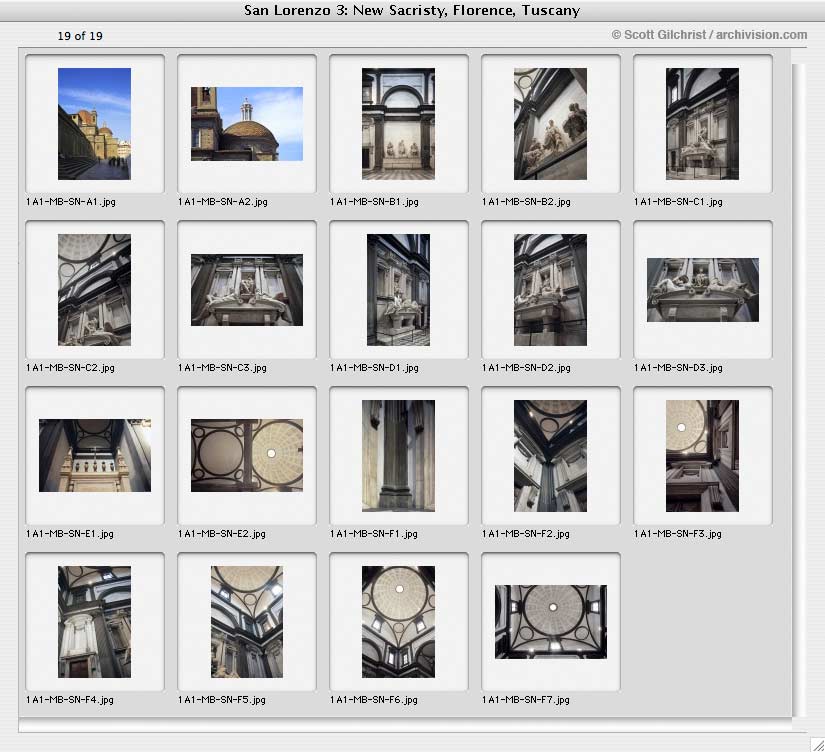825x752 pixels.
Task: Click the filename label 1A1-MB-SN-B2.jpg
Action: click(x=526, y=202)
